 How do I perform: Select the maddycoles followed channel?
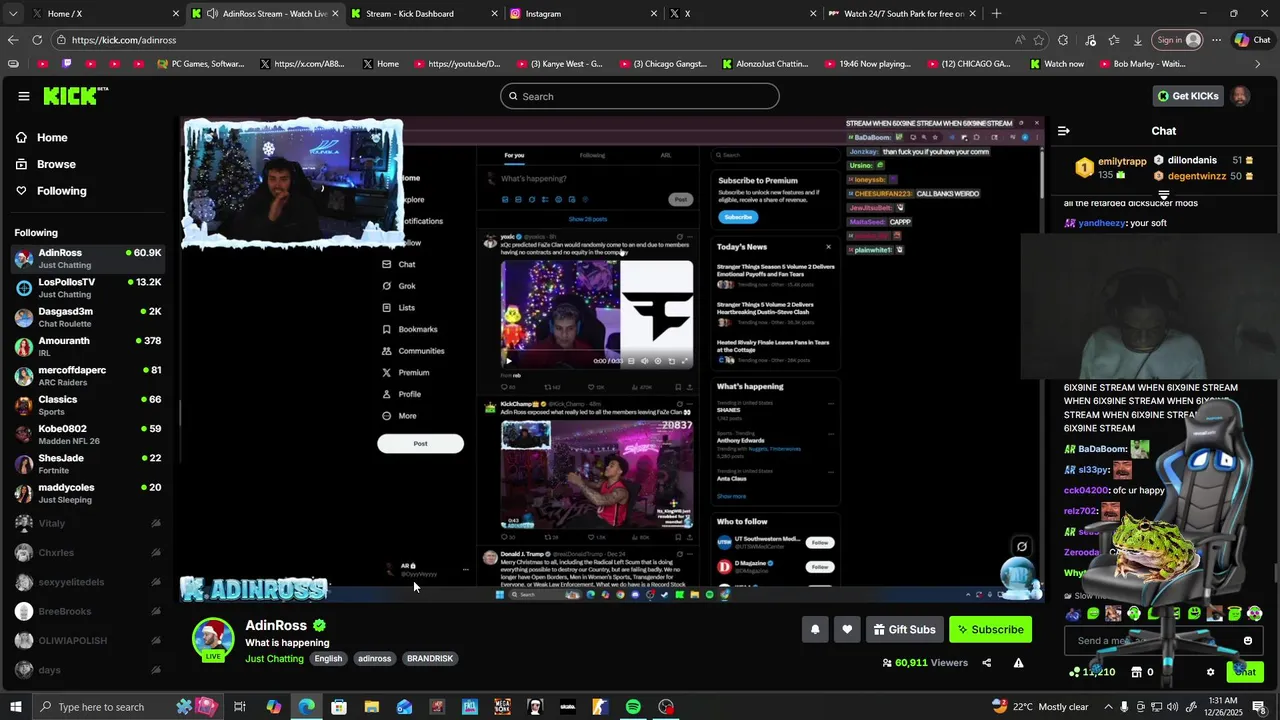89,493
